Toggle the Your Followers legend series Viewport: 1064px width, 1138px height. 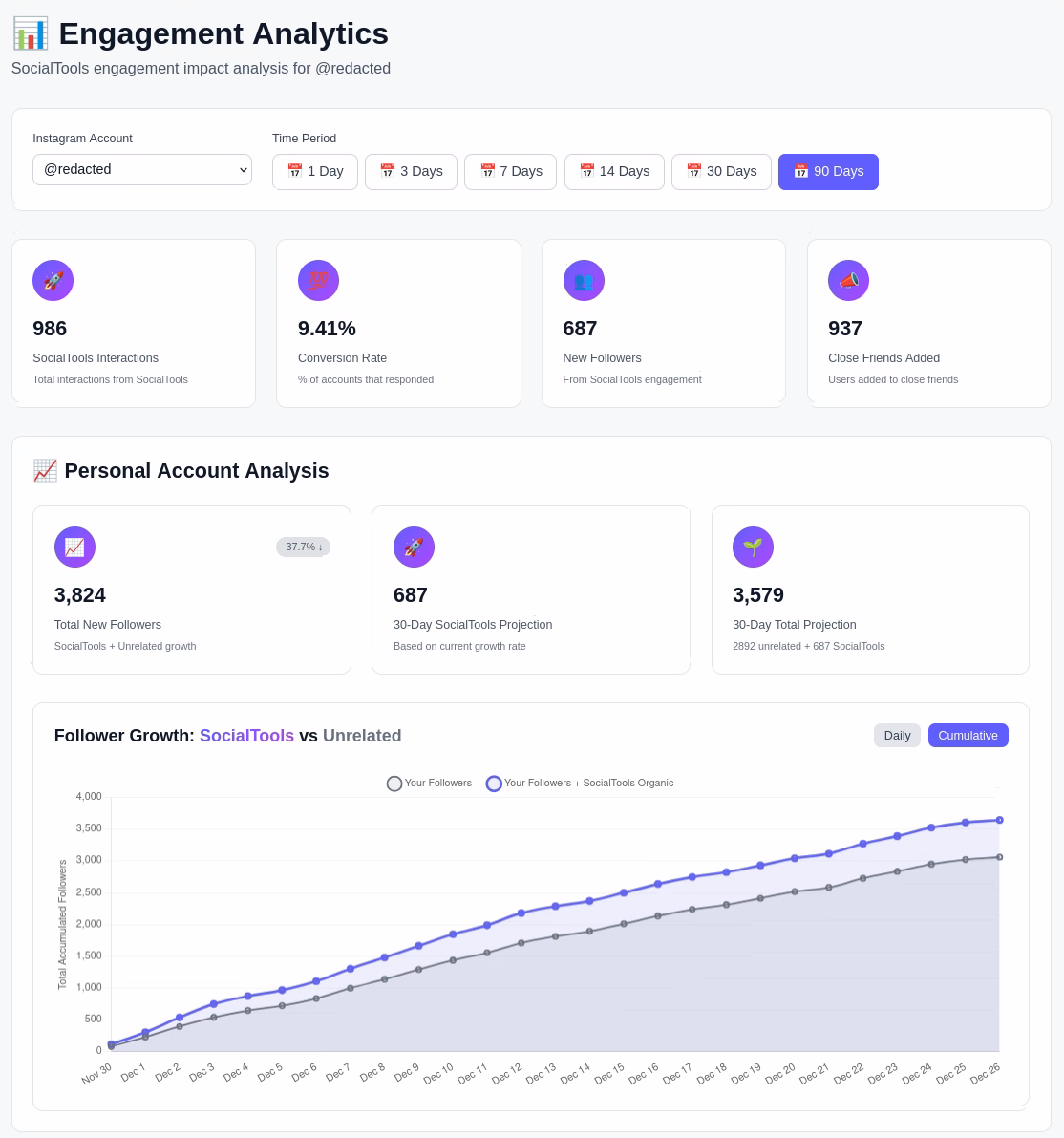429,784
